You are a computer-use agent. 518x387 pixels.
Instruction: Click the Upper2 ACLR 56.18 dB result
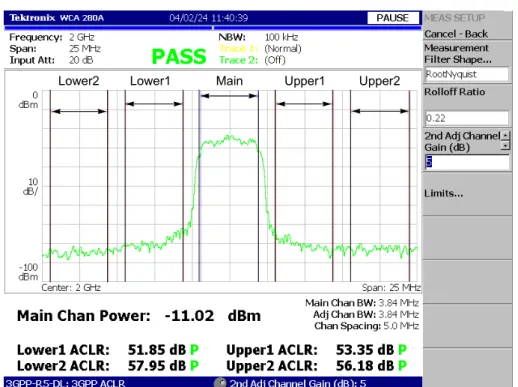317,366
